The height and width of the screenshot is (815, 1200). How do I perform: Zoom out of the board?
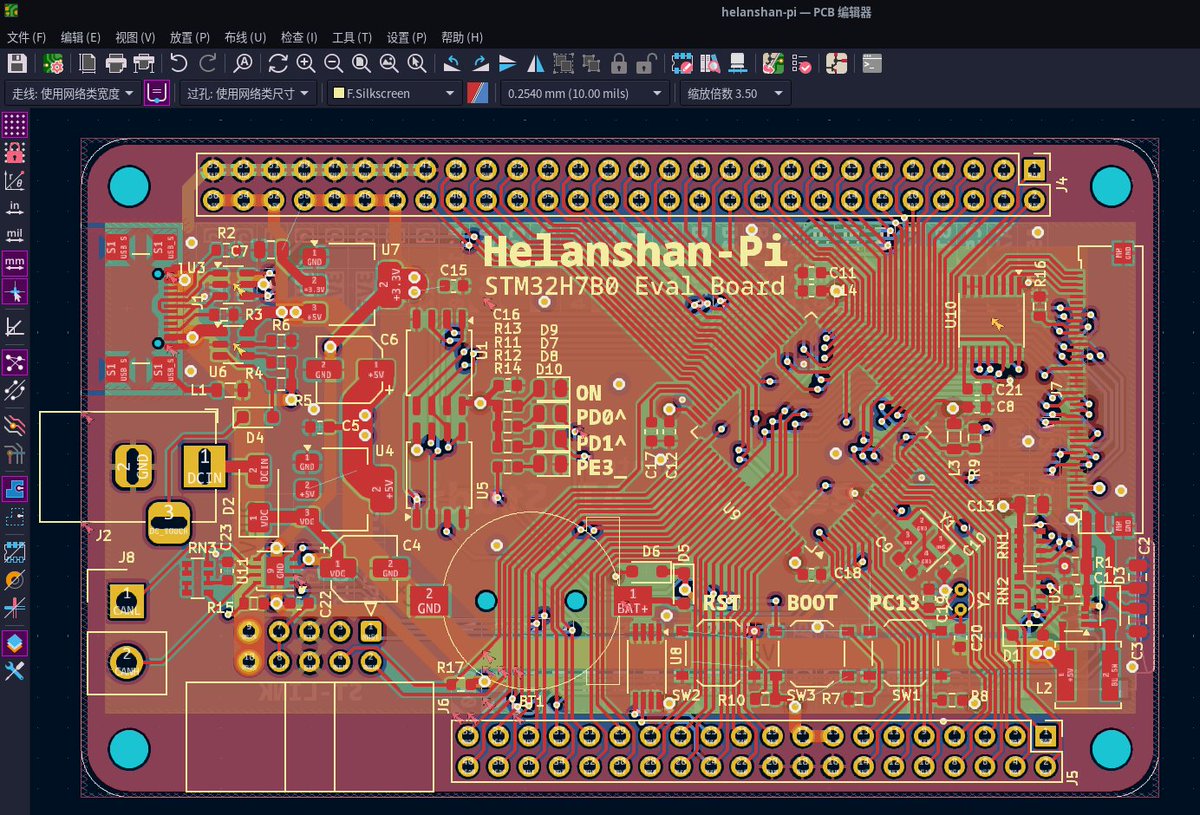[334, 64]
